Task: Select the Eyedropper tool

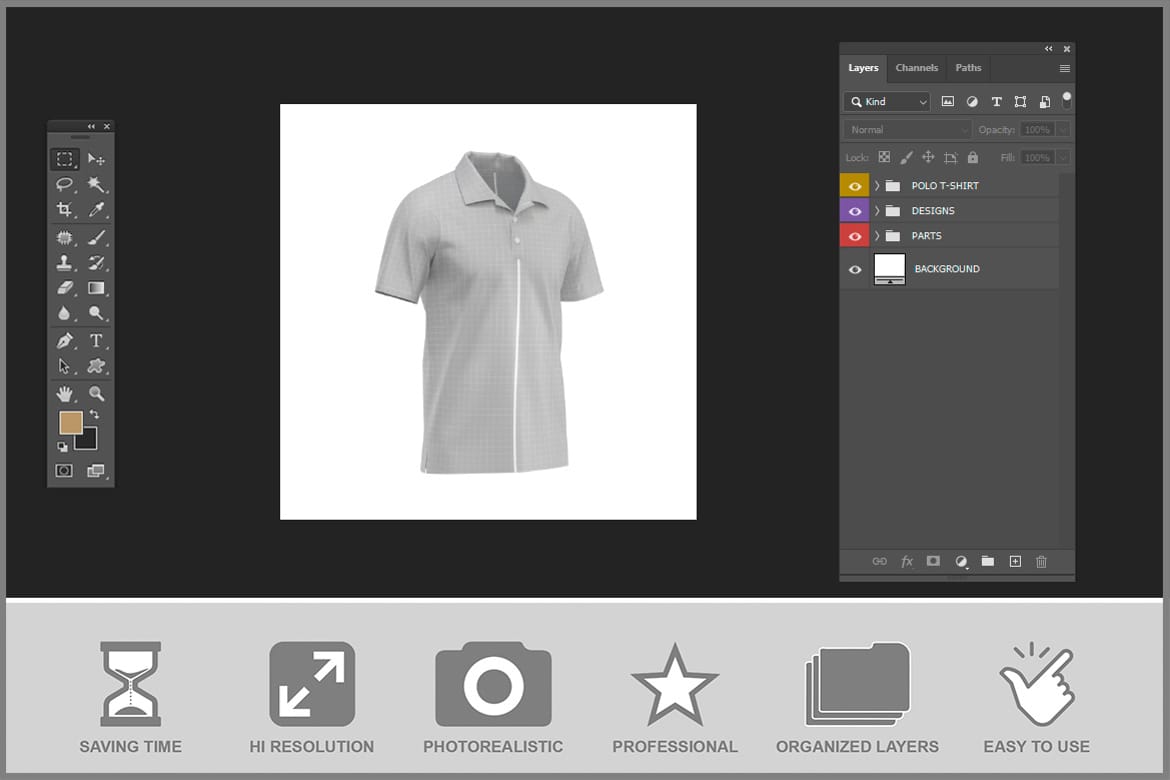Action: (96, 209)
